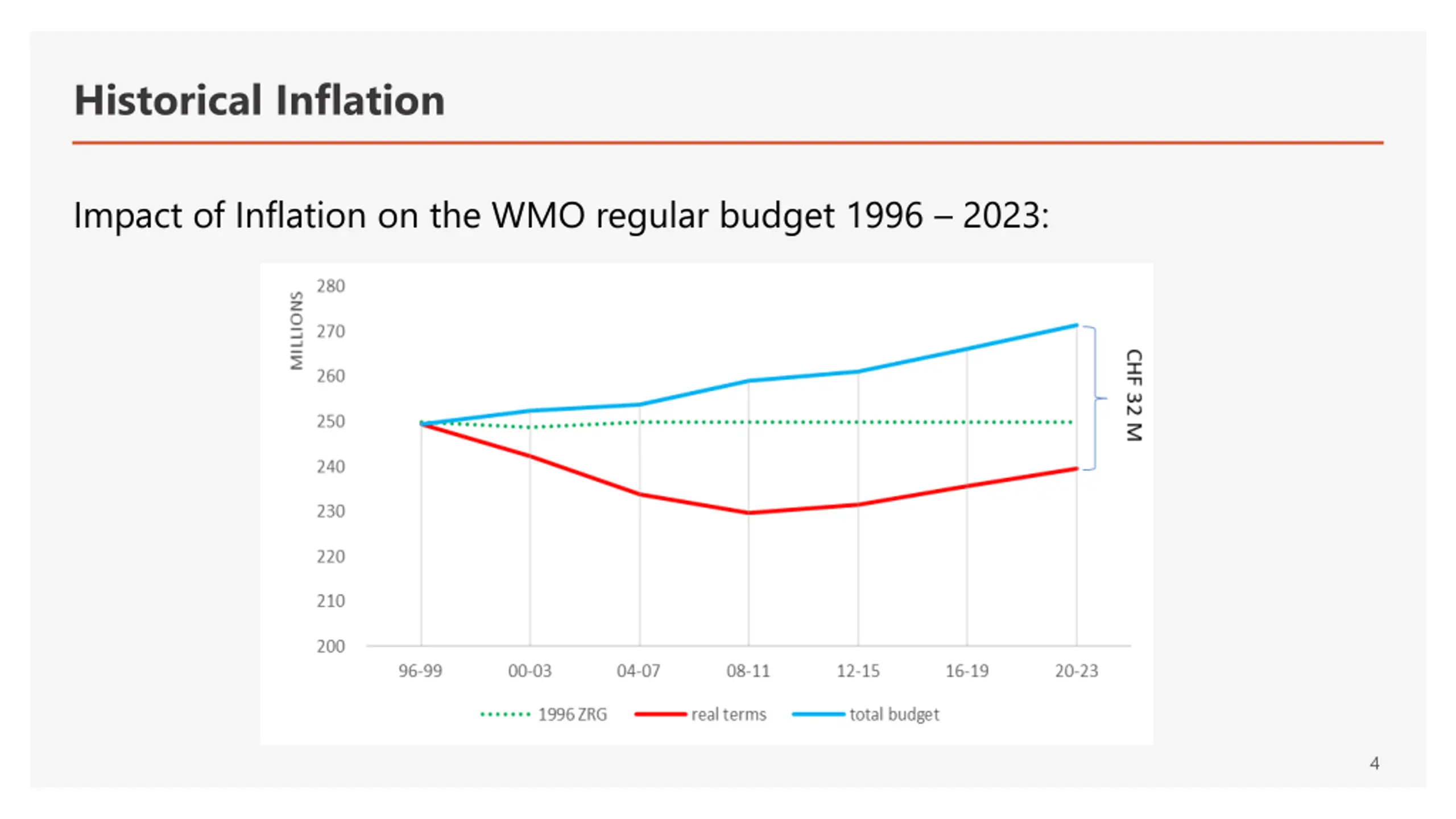Click the 96-99 x-axis label
Image resolution: width=1456 pixels, height=819 pixels.
[x=420, y=671]
